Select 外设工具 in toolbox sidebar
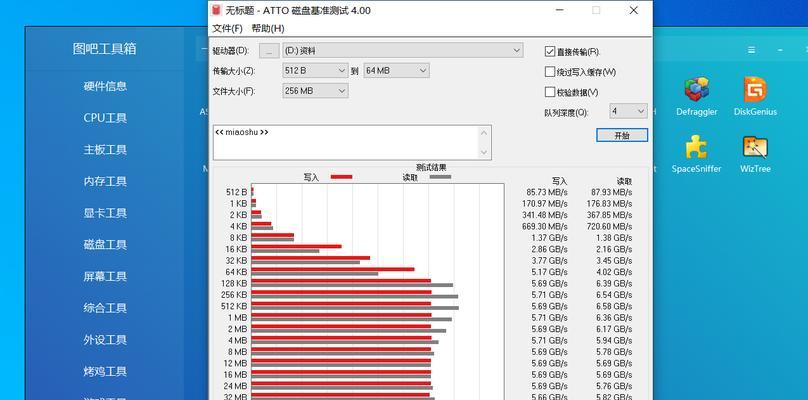The height and width of the screenshot is (400, 808). [x=105, y=340]
